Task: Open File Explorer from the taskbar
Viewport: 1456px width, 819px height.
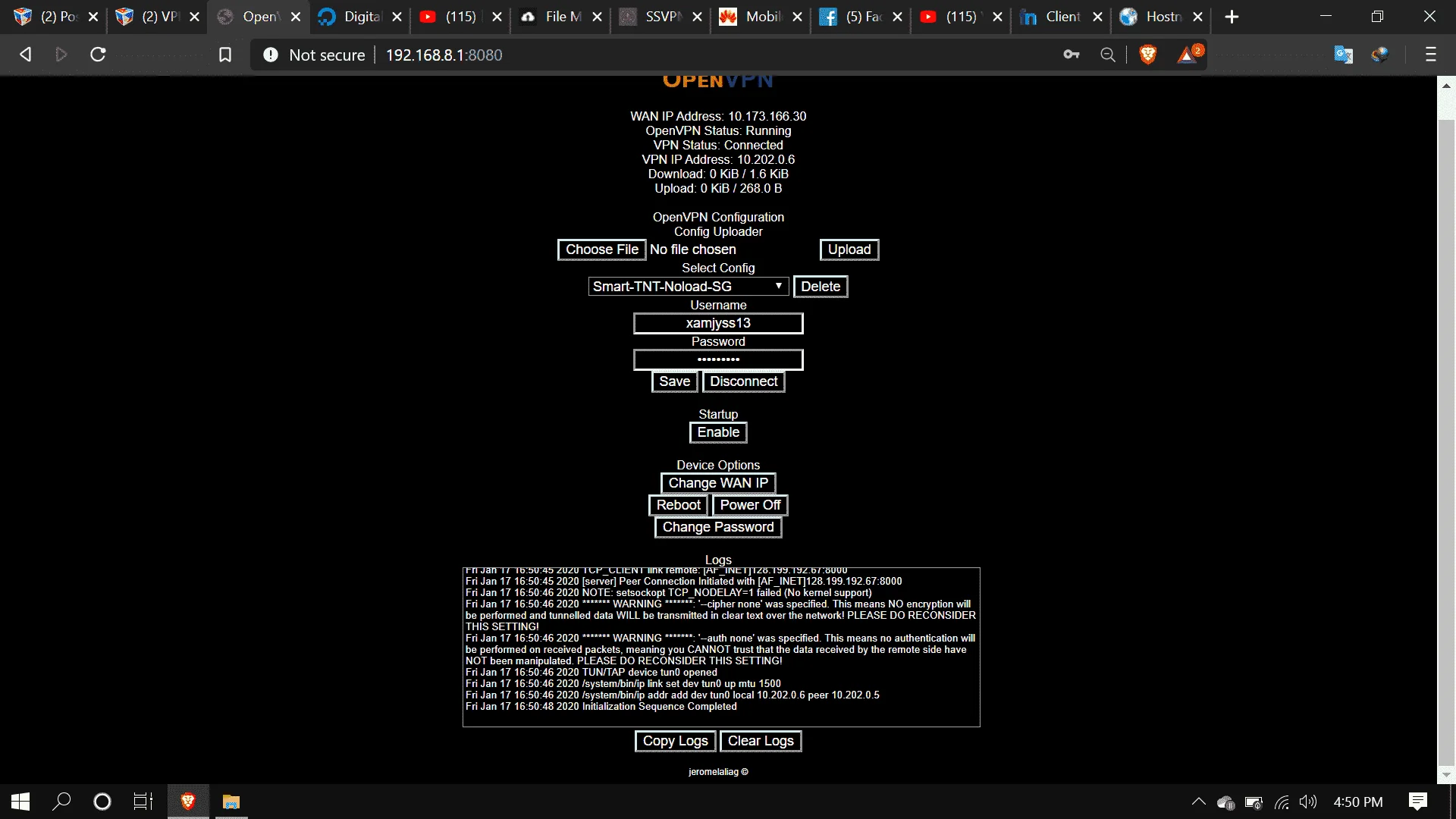Action: click(x=231, y=802)
